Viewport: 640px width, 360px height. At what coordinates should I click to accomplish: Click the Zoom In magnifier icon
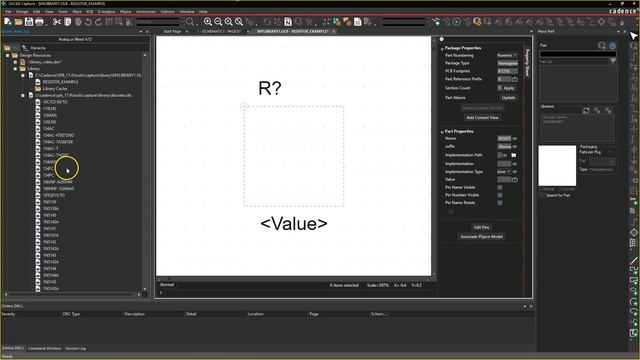208,22
